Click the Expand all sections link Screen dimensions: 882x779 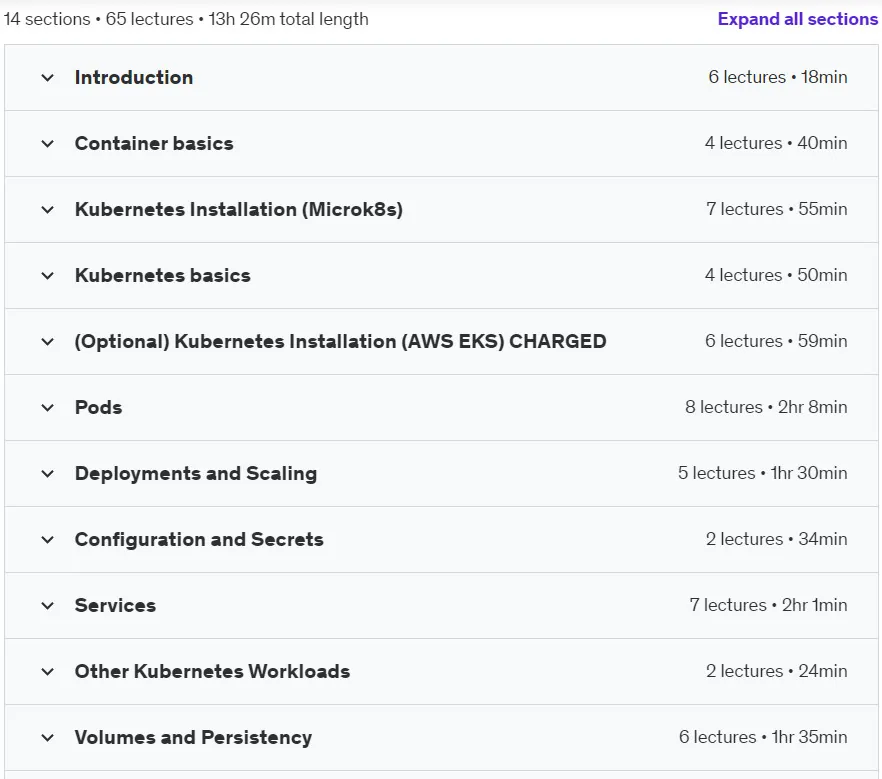[798, 19]
